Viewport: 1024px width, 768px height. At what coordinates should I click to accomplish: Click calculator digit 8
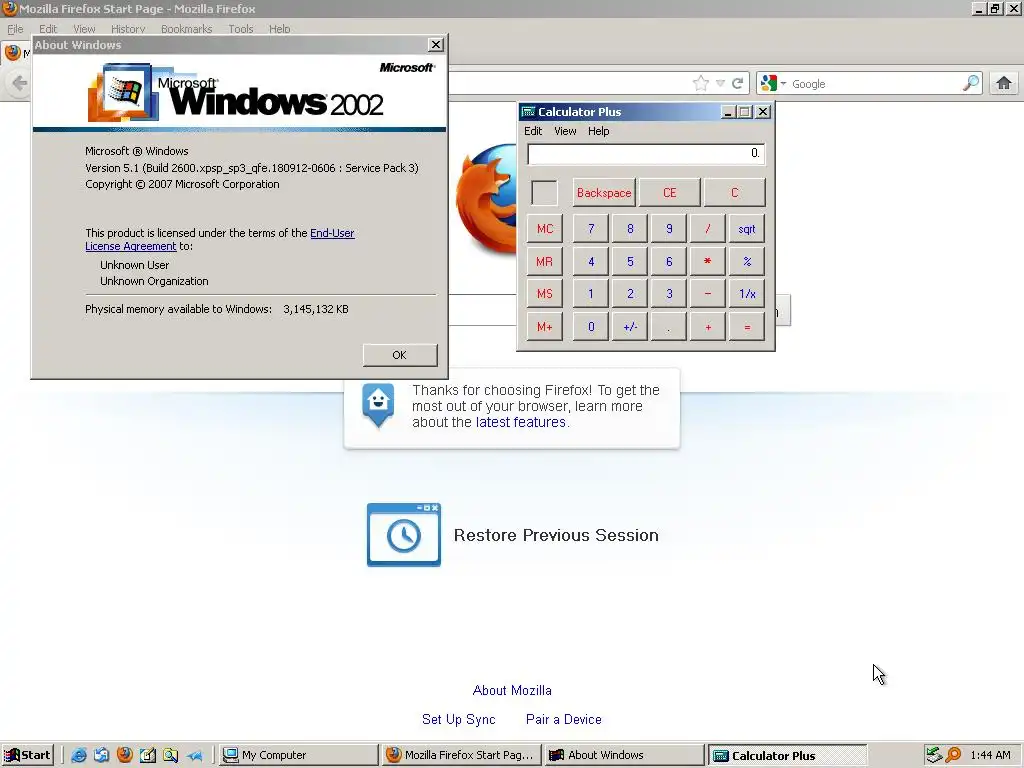point(630,229)
